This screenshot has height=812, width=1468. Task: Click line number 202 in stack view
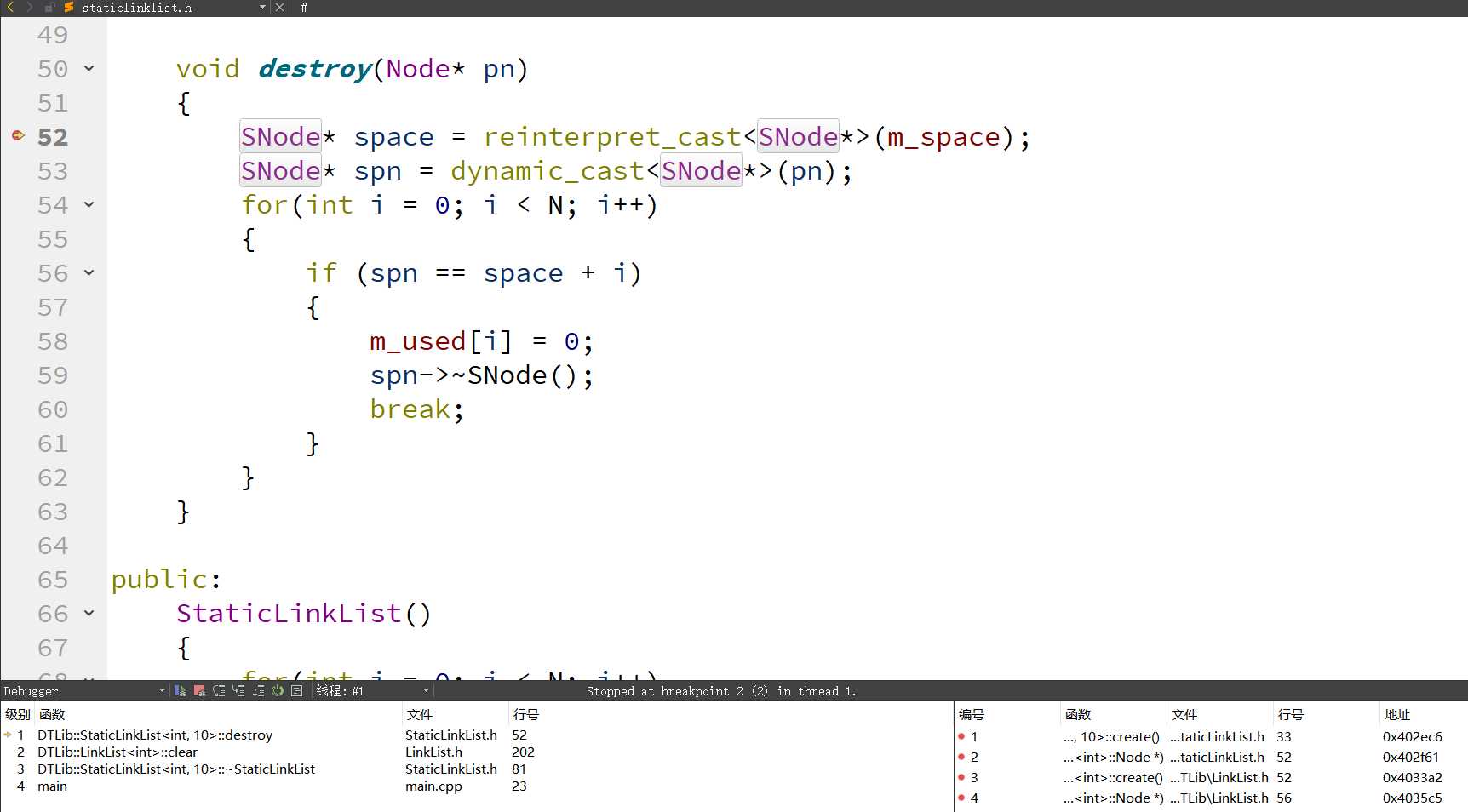(x=523, y=752)
